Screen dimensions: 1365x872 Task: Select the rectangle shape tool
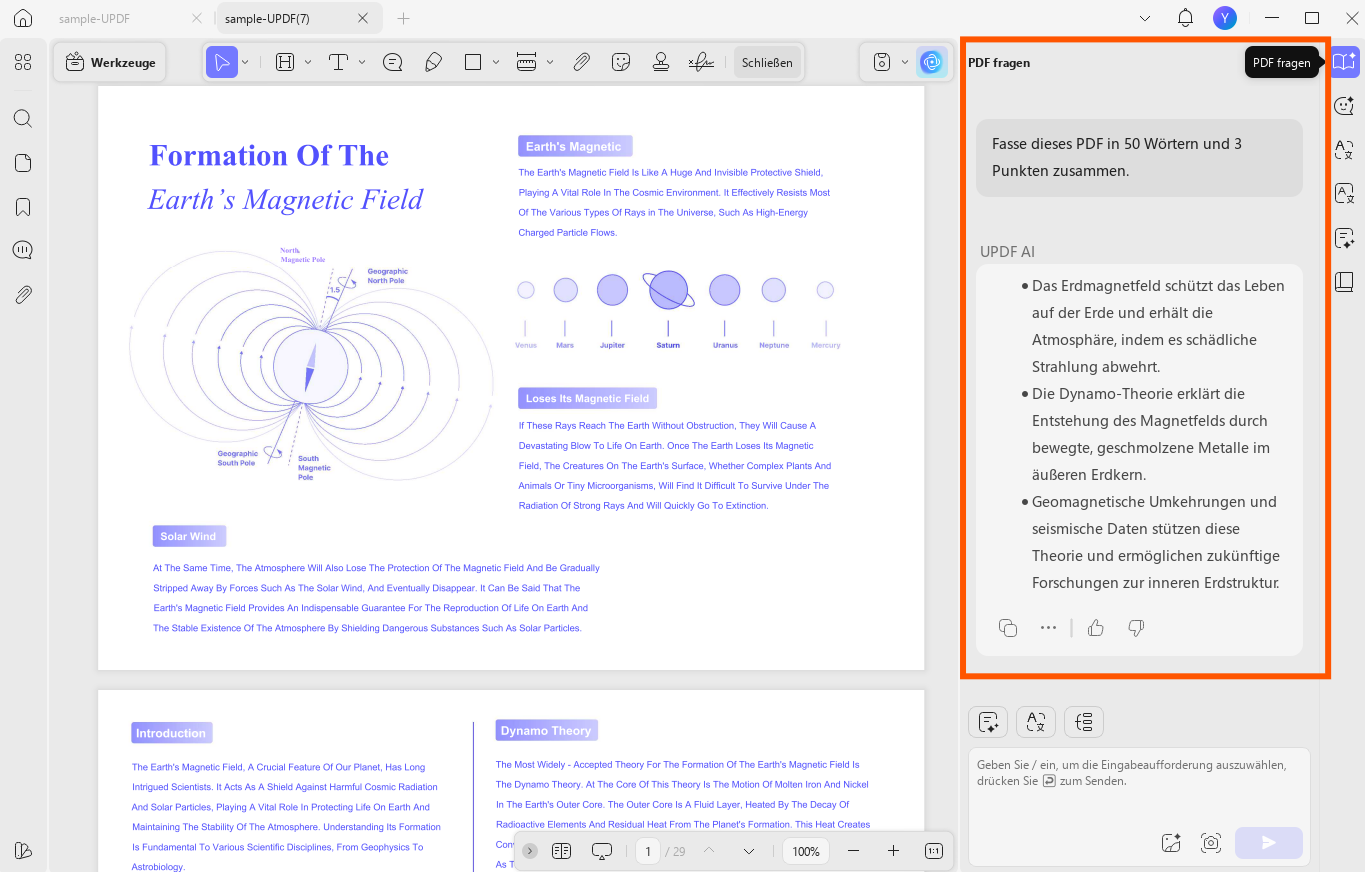[473, 62]
